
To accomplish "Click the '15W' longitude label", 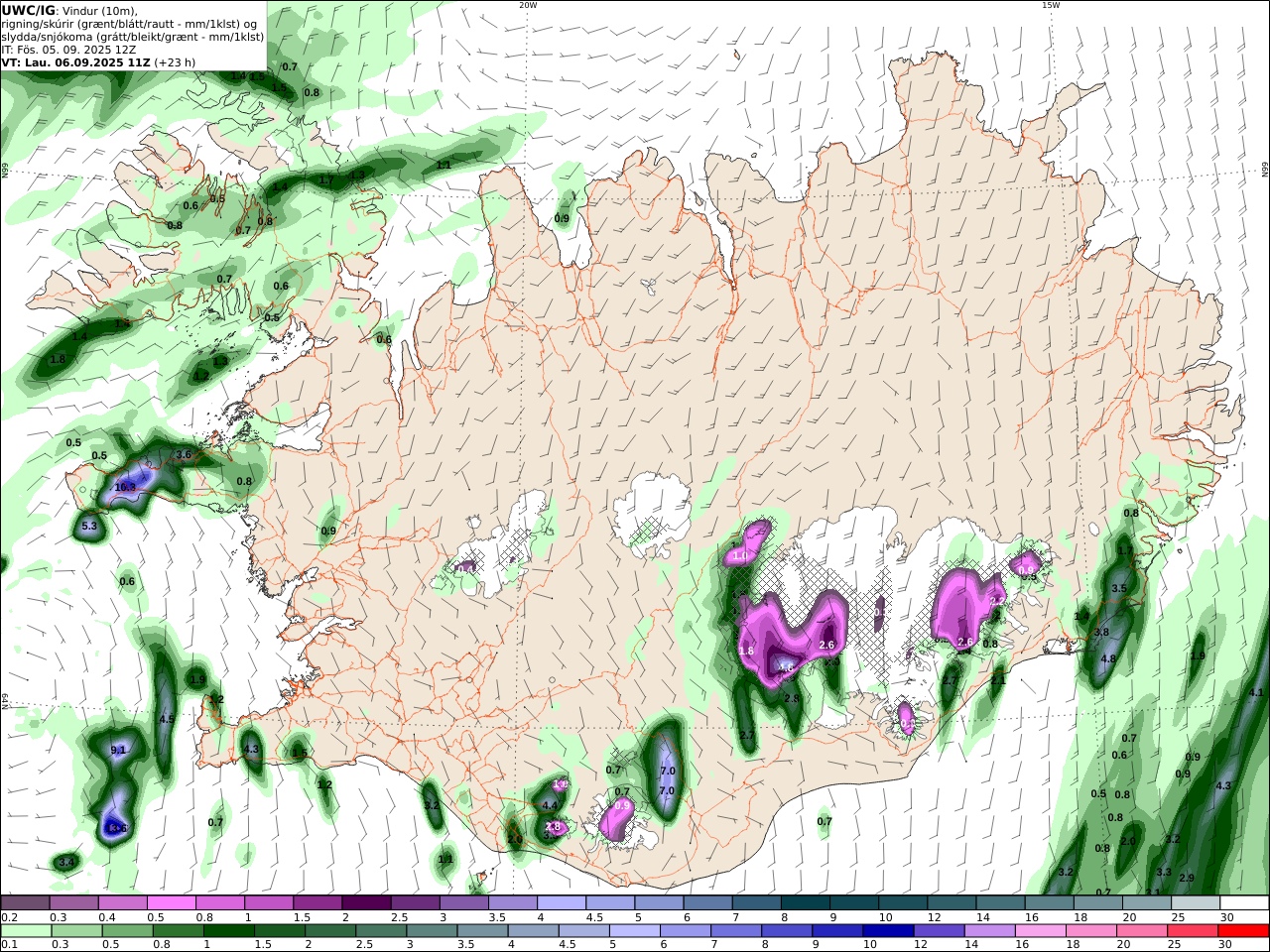I will pos(1051,5).
